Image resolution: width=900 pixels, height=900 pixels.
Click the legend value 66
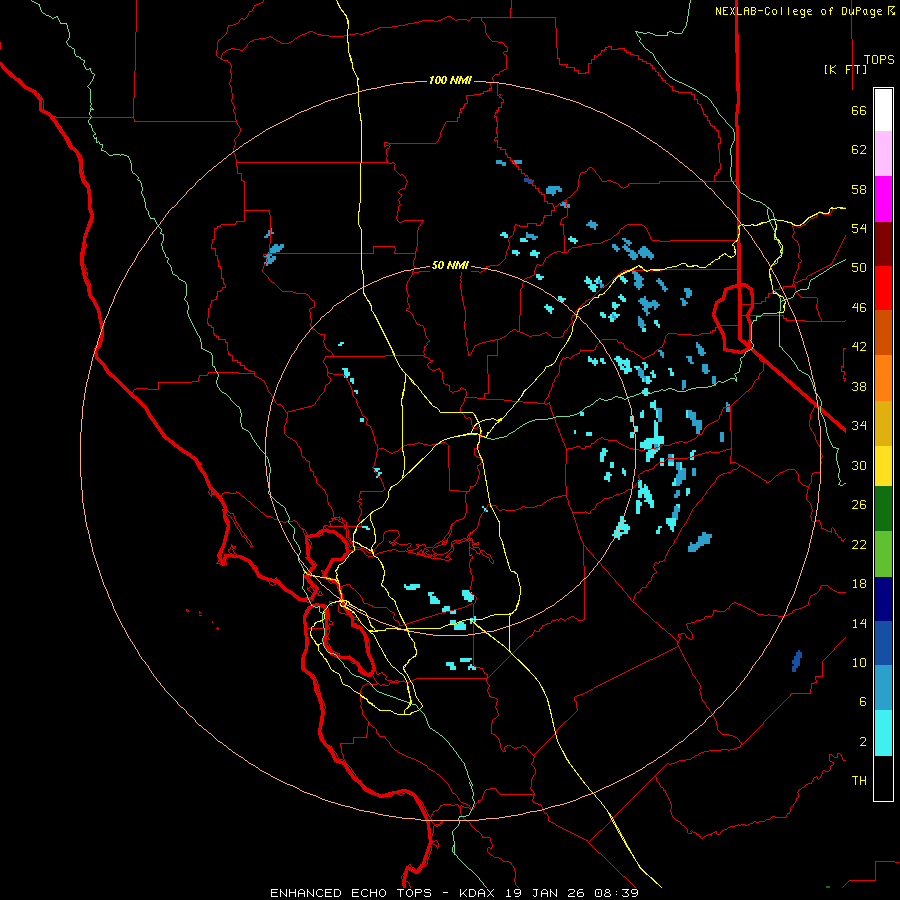859,111
